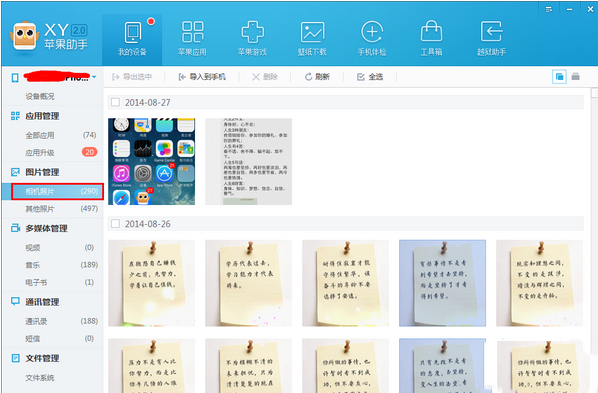Click the 通讯管理 section icon
This screenshot has height=393, width=598.
[15, 301]
